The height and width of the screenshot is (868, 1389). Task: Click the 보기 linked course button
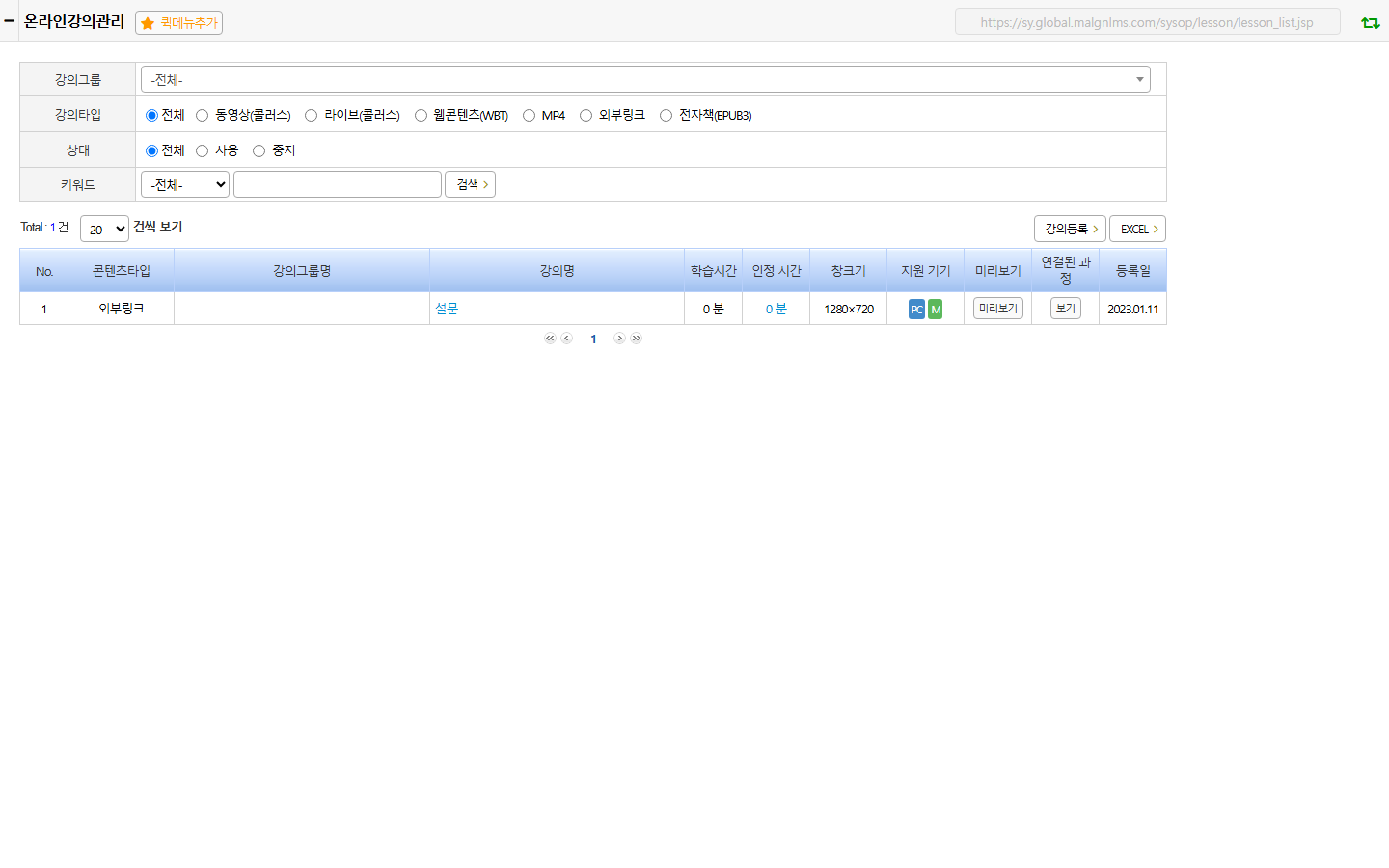click(1066, 308)
